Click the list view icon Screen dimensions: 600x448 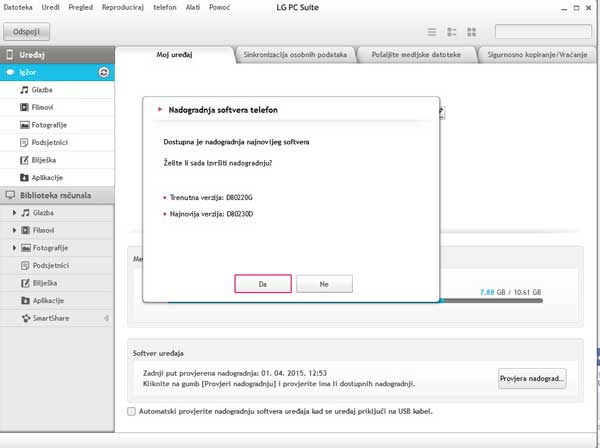click(432, 32)
